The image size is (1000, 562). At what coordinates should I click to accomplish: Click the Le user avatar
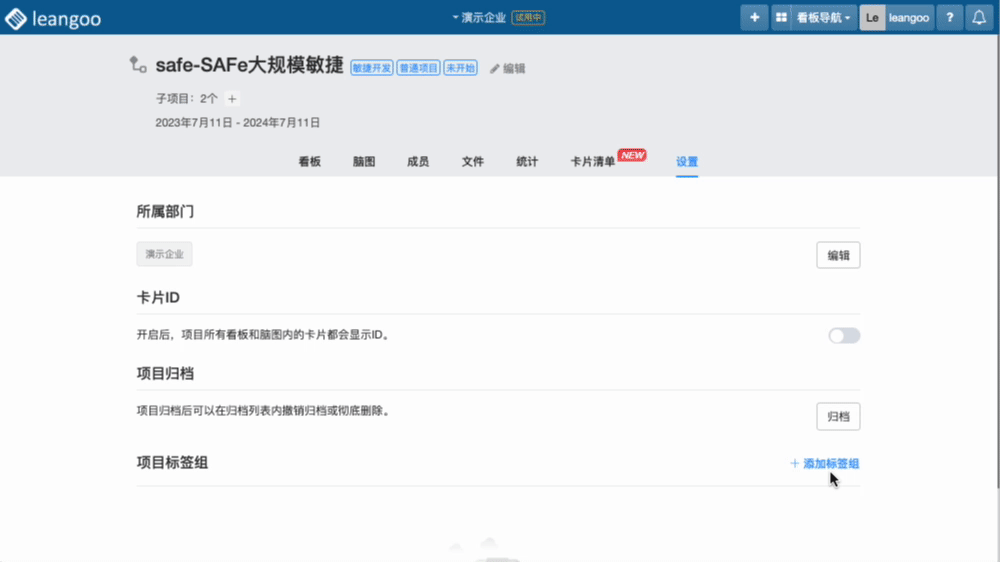pos(872,18)
